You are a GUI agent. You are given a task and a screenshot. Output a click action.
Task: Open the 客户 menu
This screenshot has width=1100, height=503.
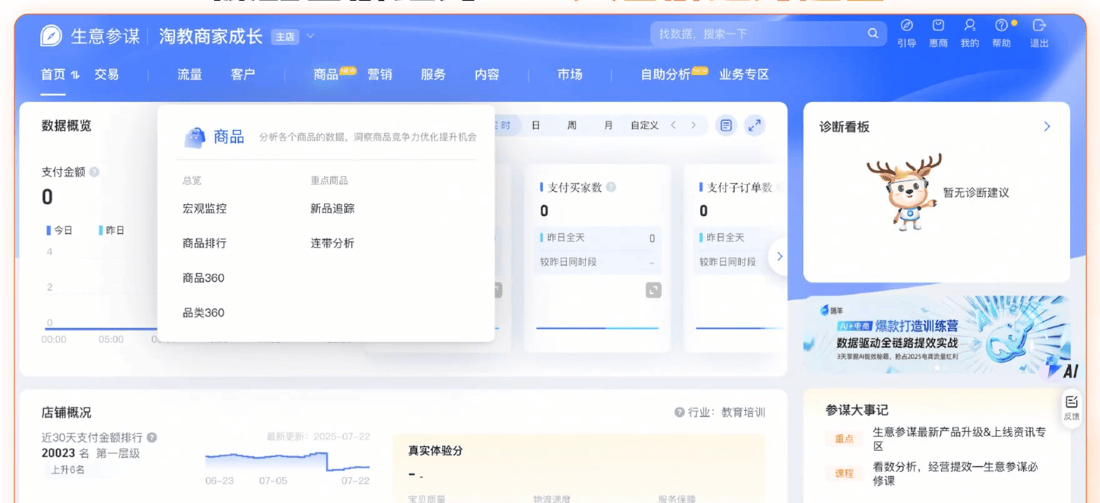(243, 75)
